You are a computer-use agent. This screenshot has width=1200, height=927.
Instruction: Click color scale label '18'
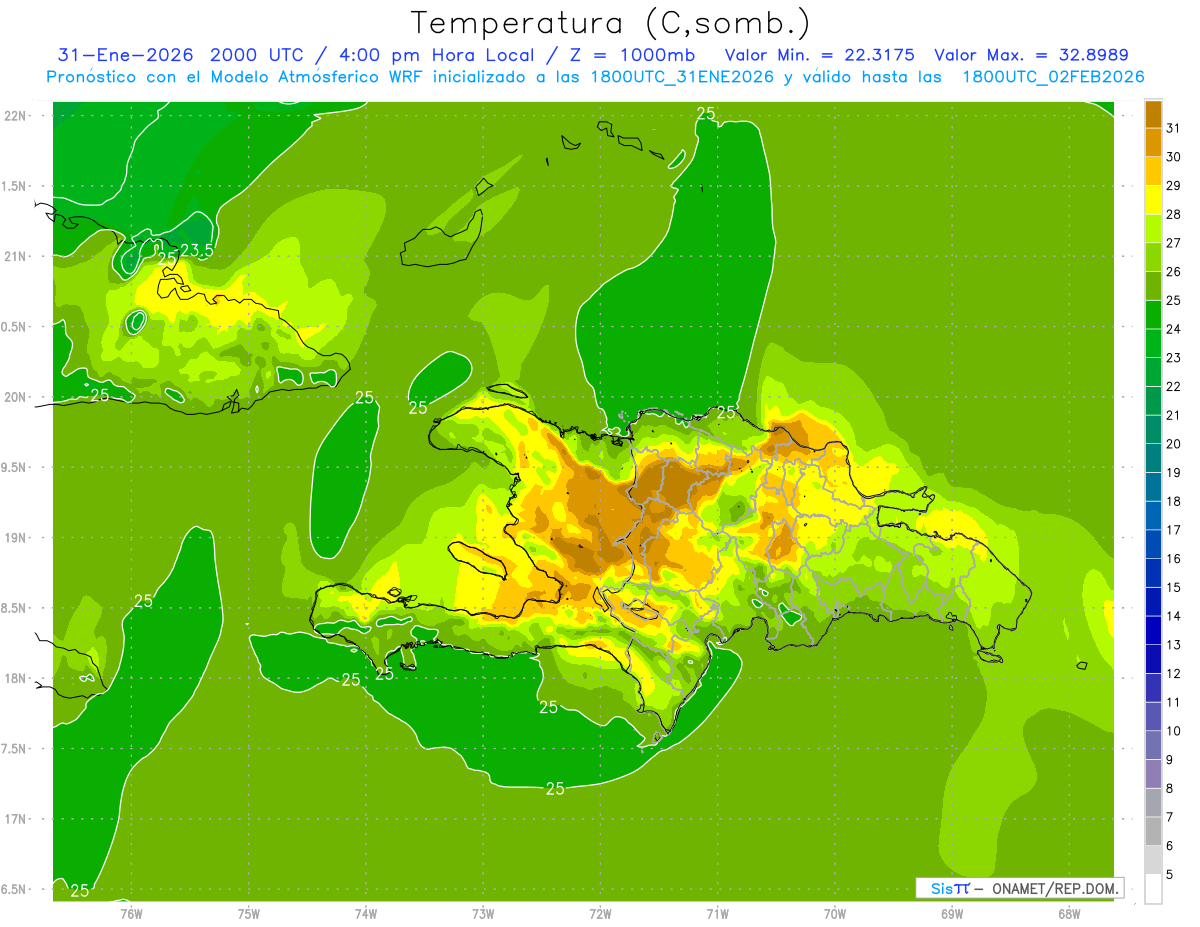[x=1174, y=501]
